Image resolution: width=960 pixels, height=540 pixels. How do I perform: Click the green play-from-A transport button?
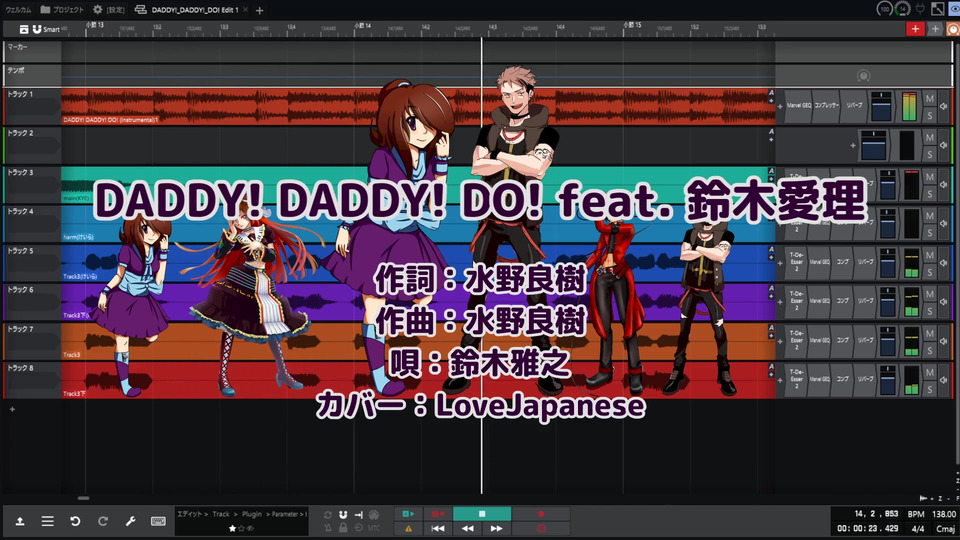(408, 514)
